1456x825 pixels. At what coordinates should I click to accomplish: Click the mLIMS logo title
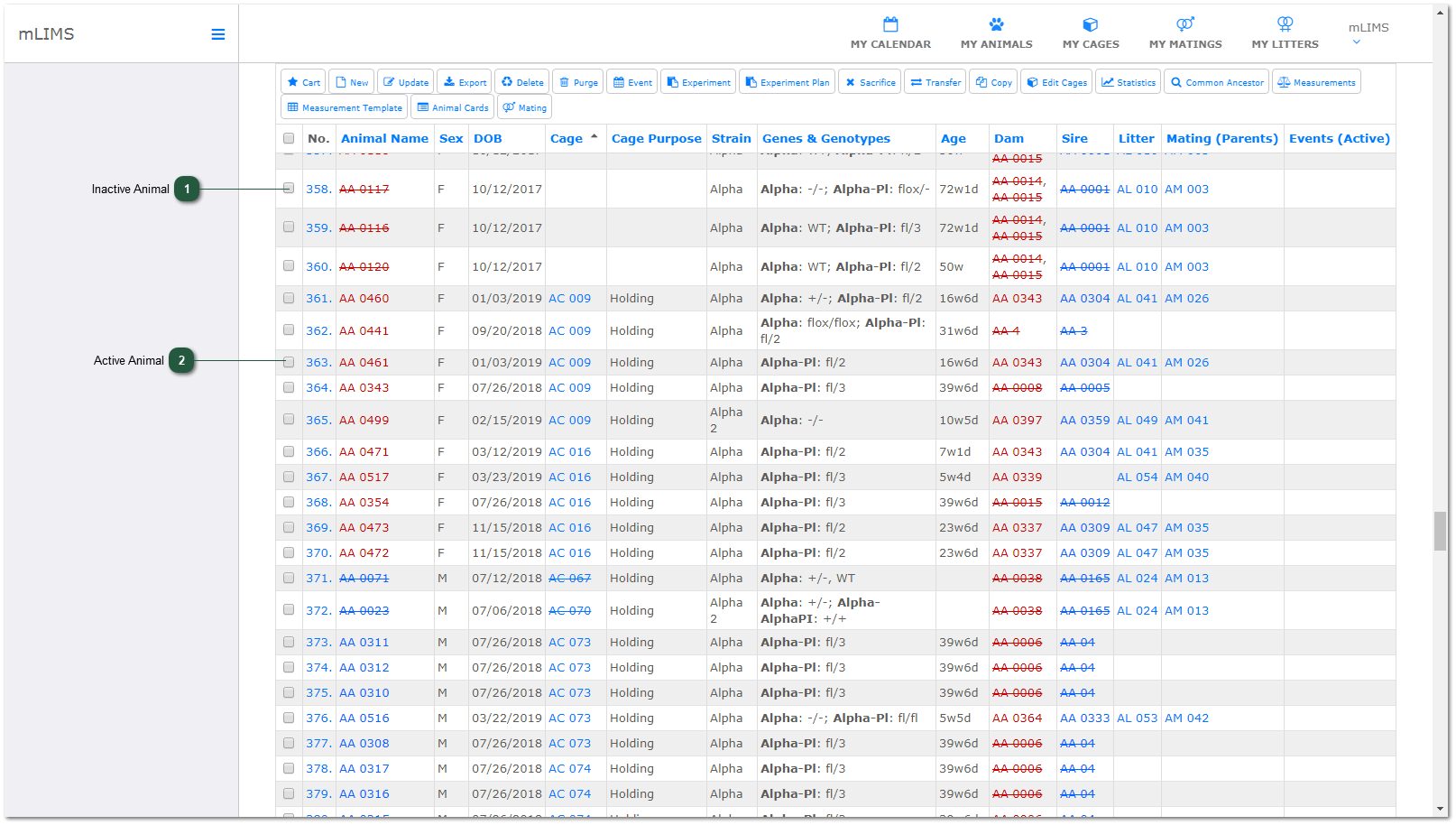point(46,33)
